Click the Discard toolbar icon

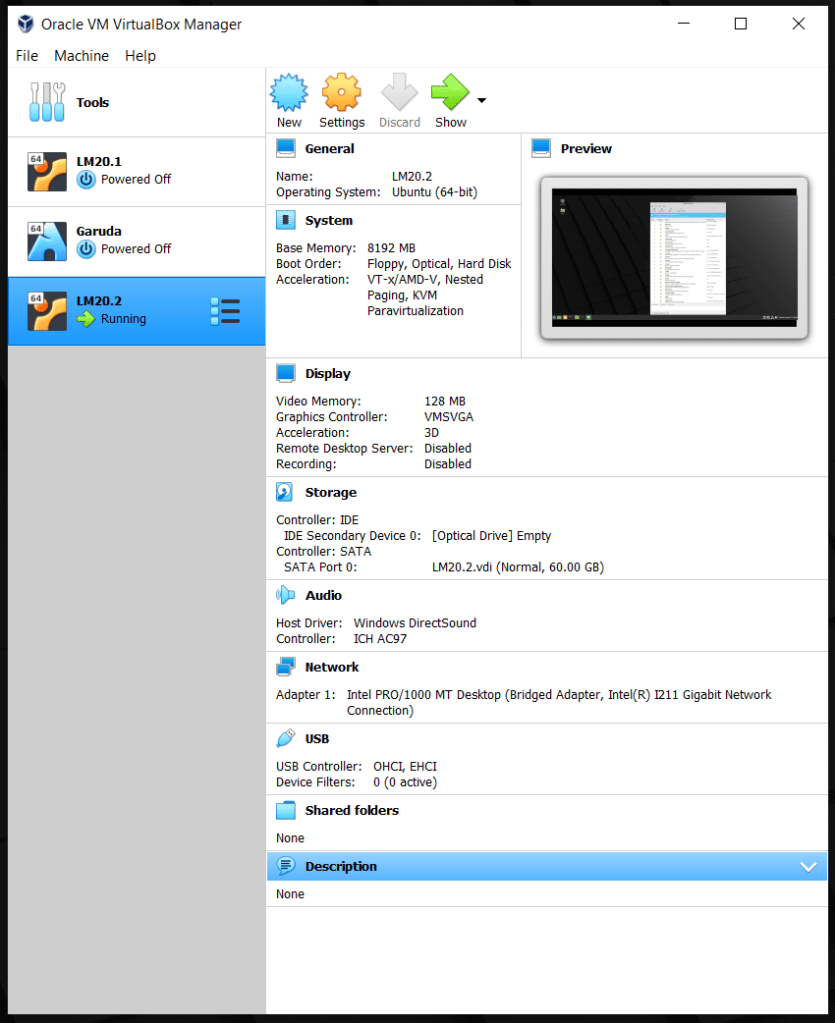point(399,94)
